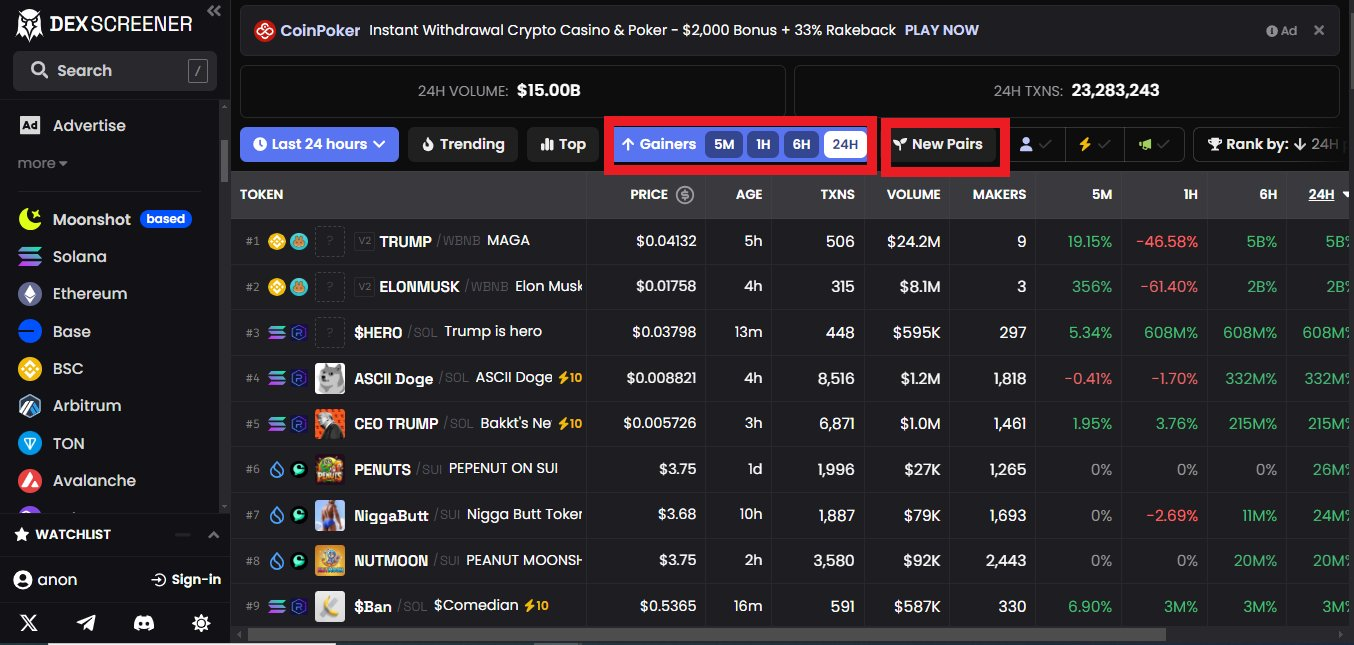Open the Telegram icon in sidebar footer

pos(87,623)
